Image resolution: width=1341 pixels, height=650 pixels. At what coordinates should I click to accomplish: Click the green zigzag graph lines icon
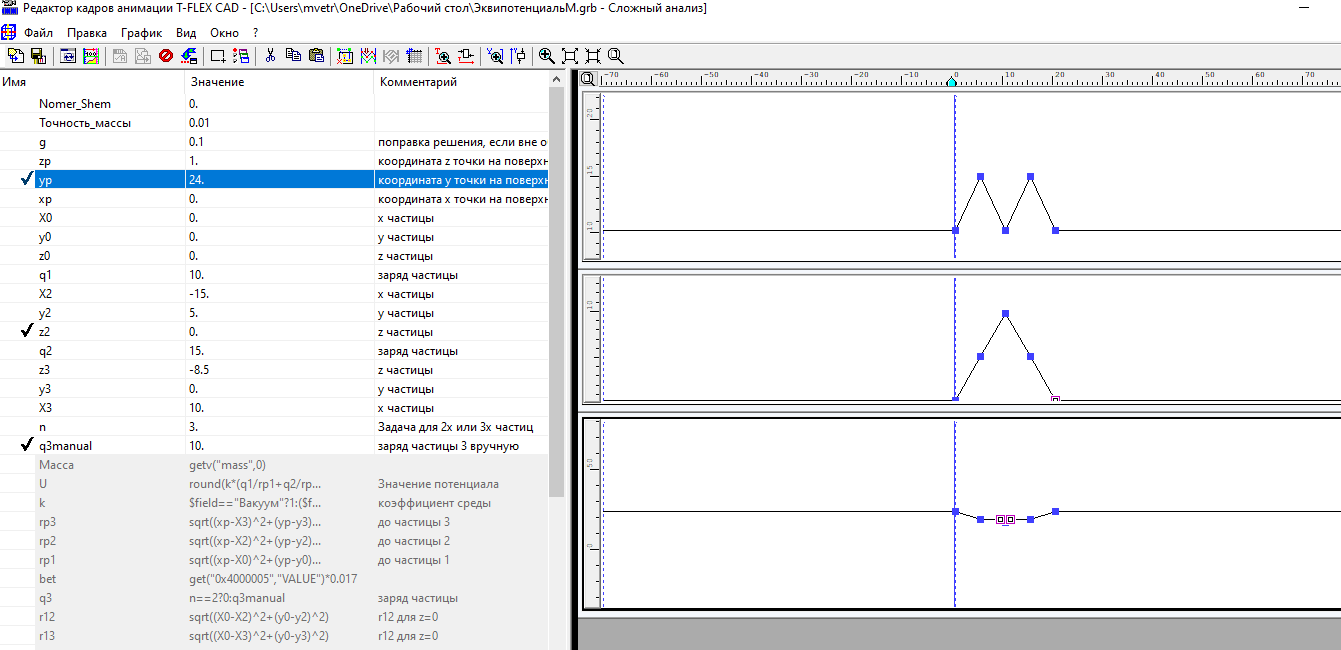click(368, 56)
